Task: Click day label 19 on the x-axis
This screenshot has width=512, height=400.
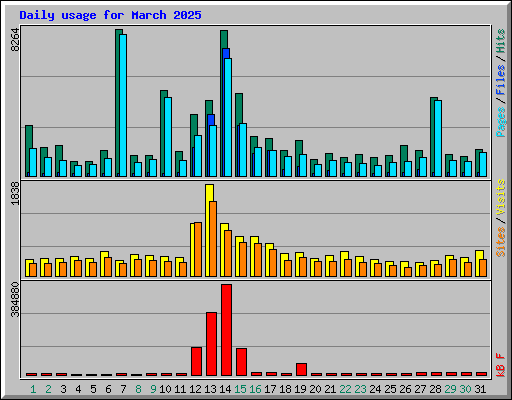Action: [x=300, y=389]
